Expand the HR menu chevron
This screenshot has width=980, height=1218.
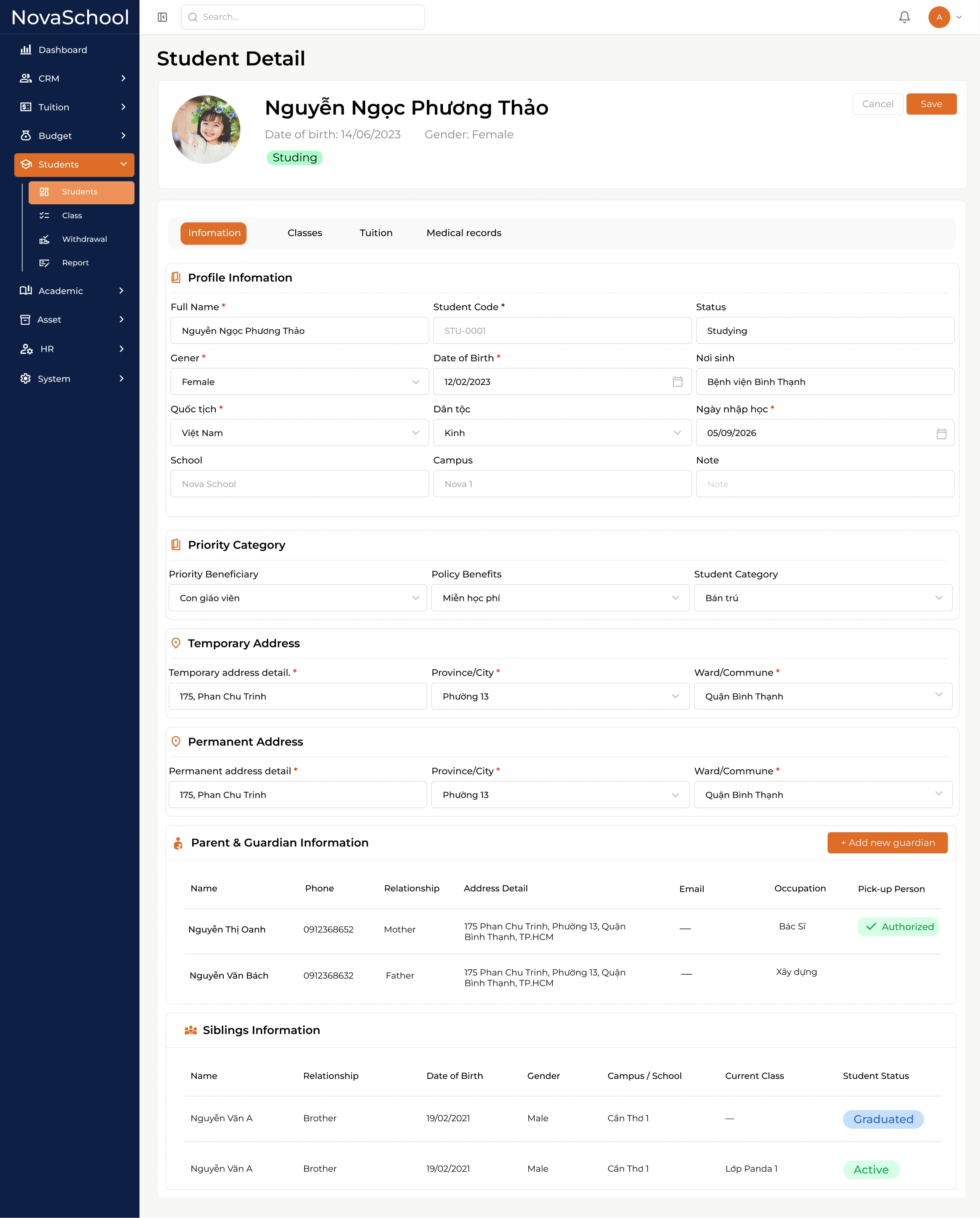click(121, 349)
